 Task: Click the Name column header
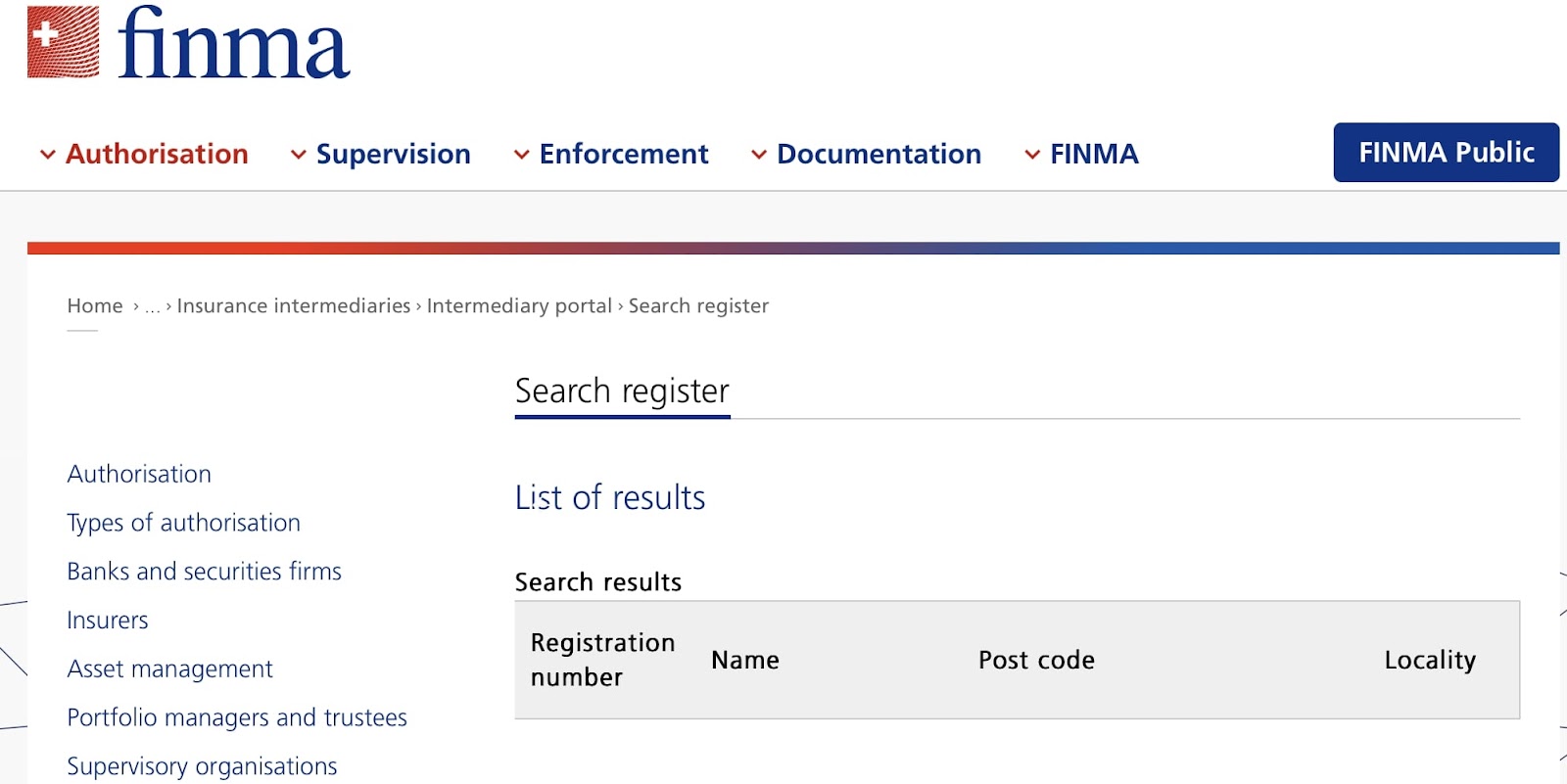(x=745, y=660)
